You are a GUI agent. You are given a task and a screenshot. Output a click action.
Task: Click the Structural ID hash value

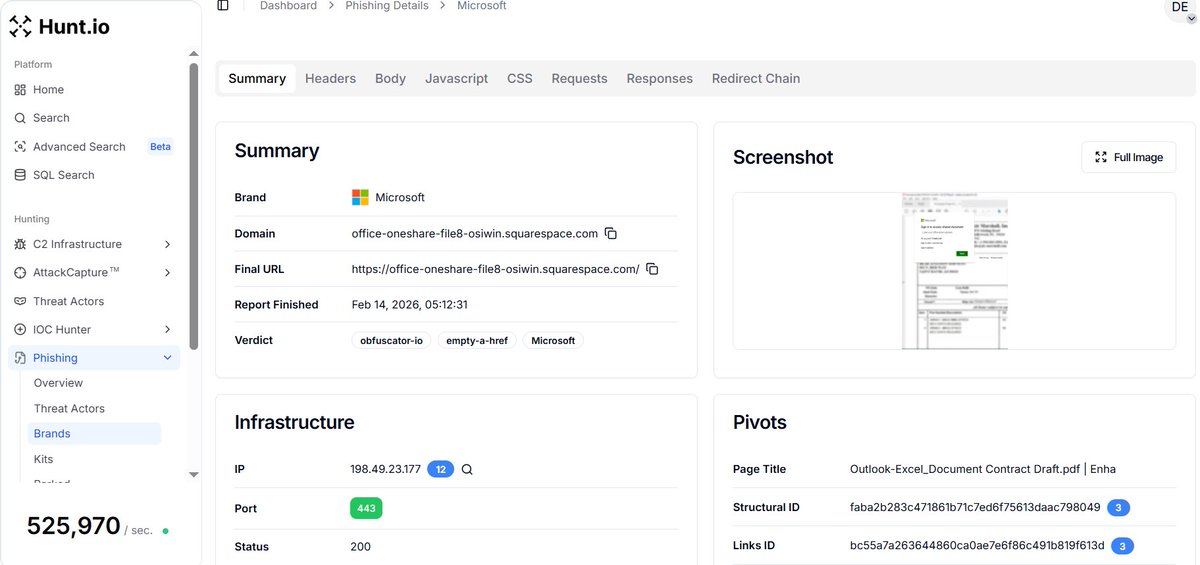coord(975,508)
